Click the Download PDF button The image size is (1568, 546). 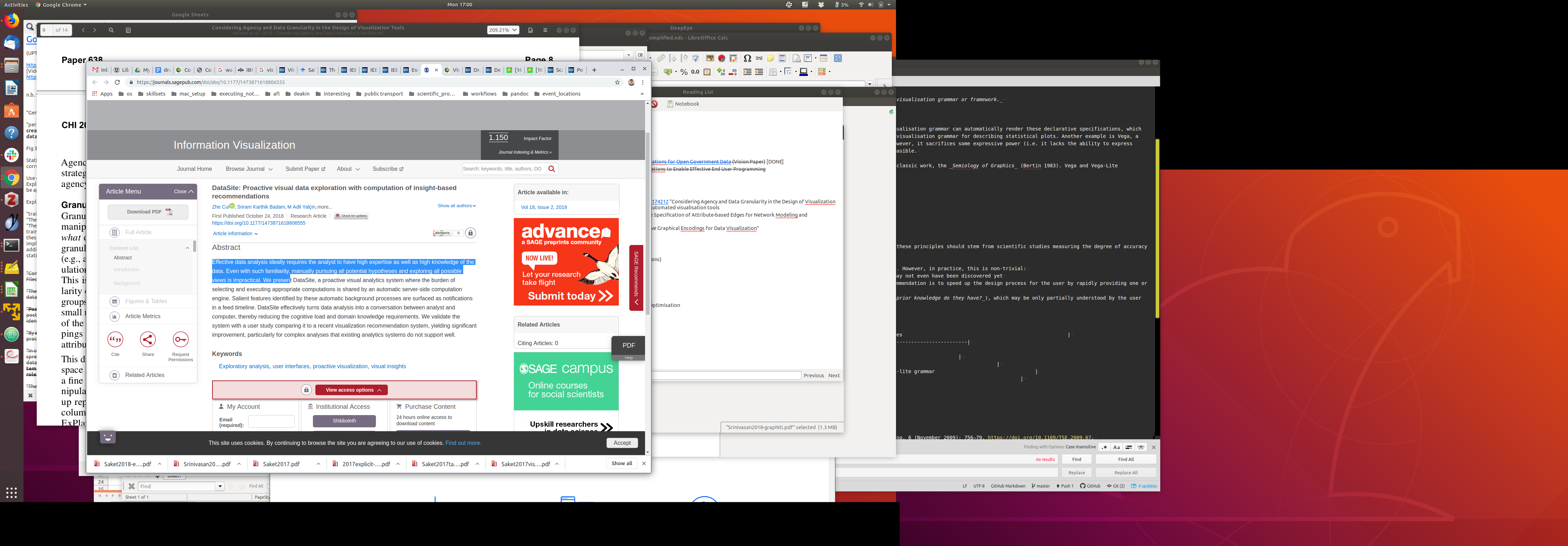[x=148, y=212]
